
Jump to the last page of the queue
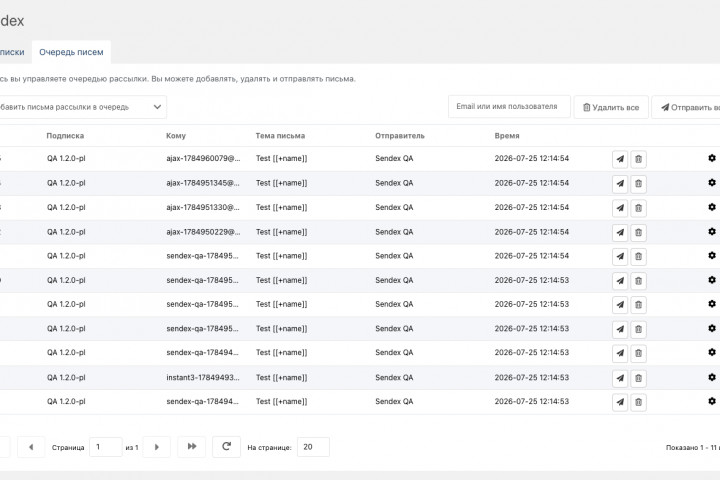click(x=191, y=446)
